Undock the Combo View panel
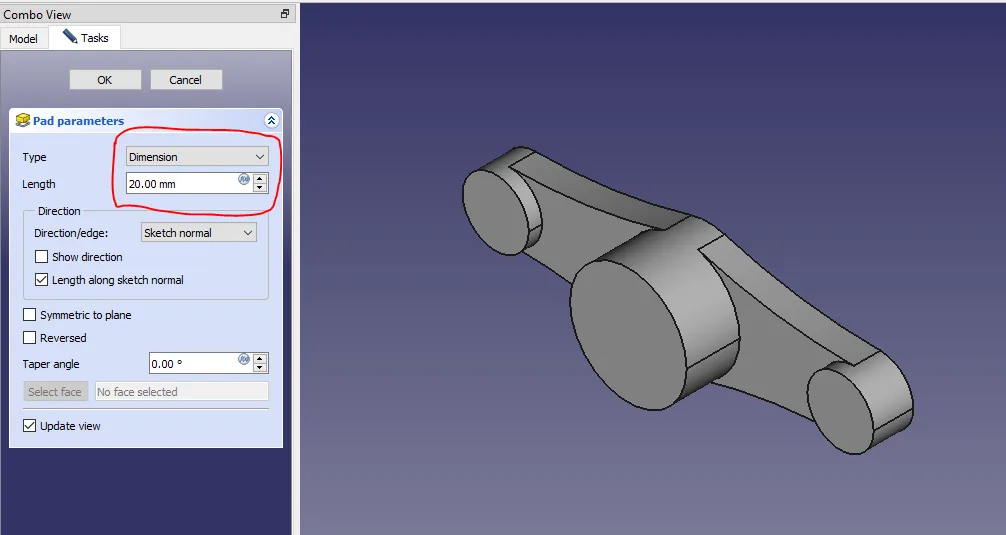The image size is (1006, 535). pyautogui.click(x=285, y=13)
